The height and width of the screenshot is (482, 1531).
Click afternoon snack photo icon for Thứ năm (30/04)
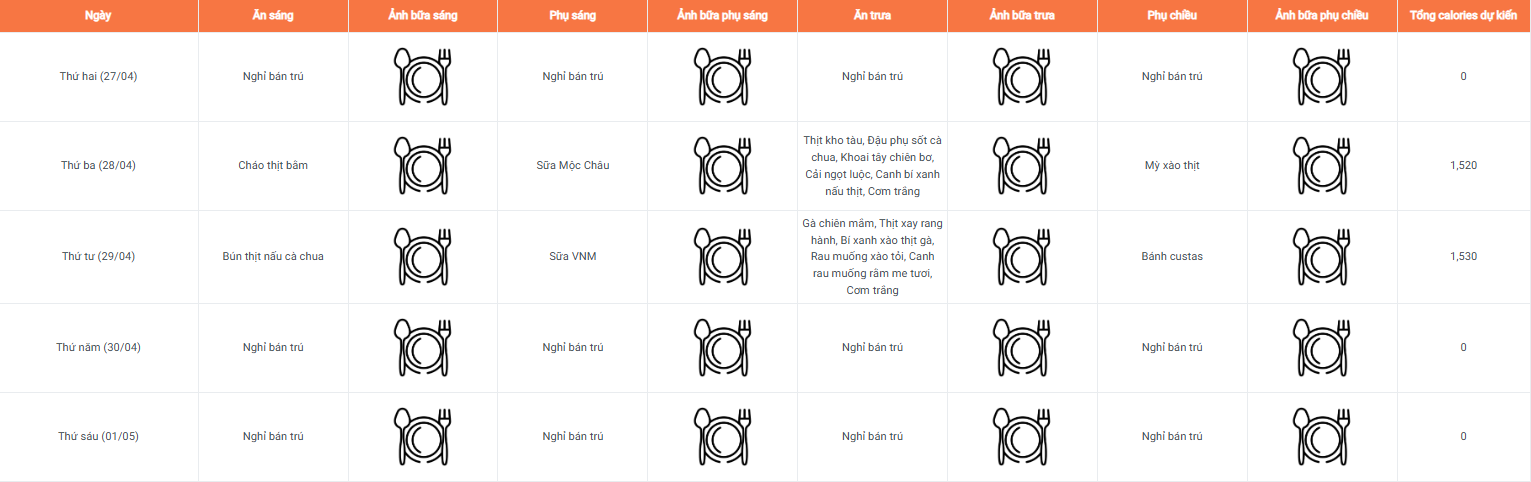[x=1321, y=347]
